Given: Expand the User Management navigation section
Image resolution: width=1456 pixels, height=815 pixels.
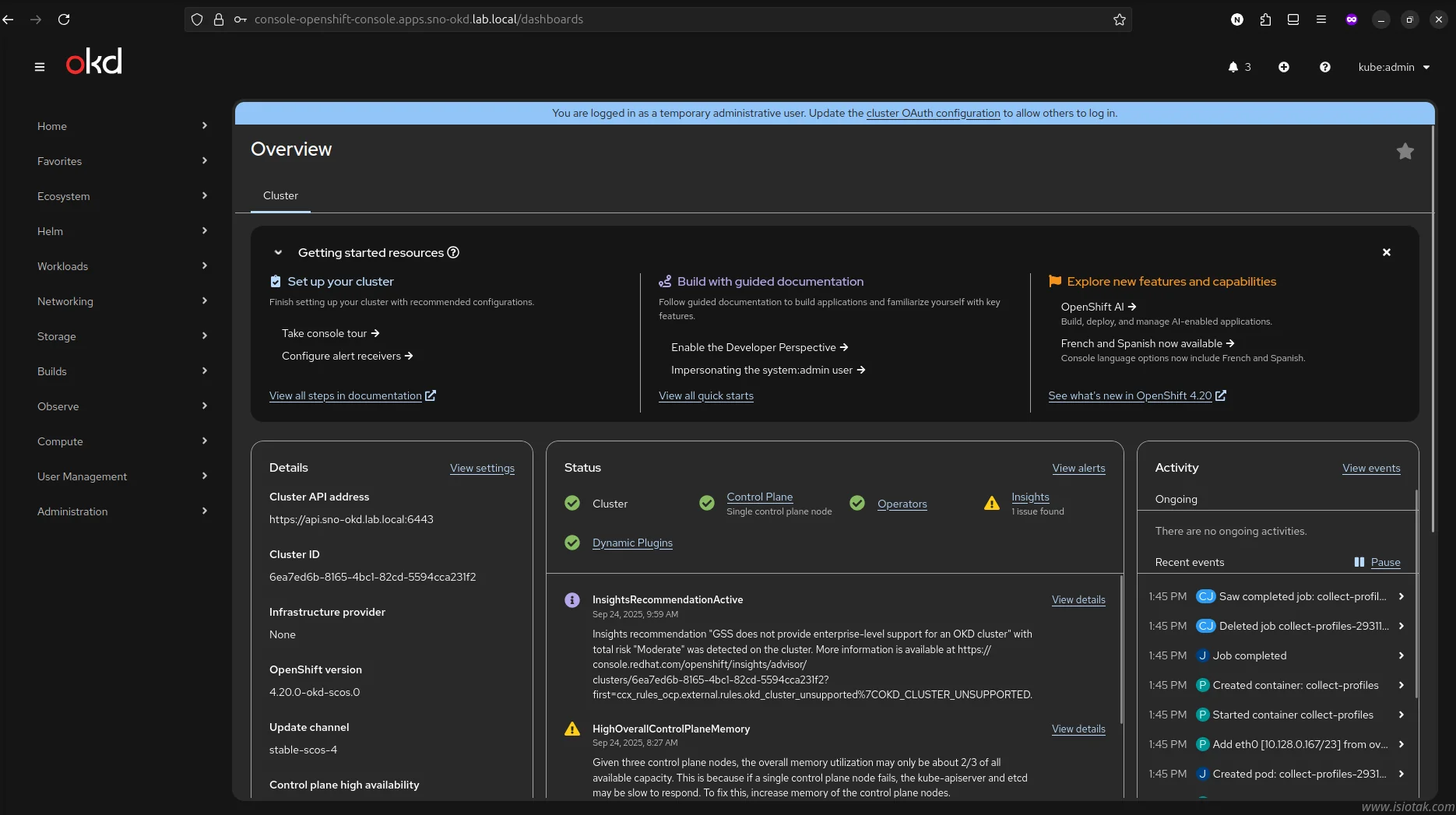Looking at the screenshot, I should (122, 476).
